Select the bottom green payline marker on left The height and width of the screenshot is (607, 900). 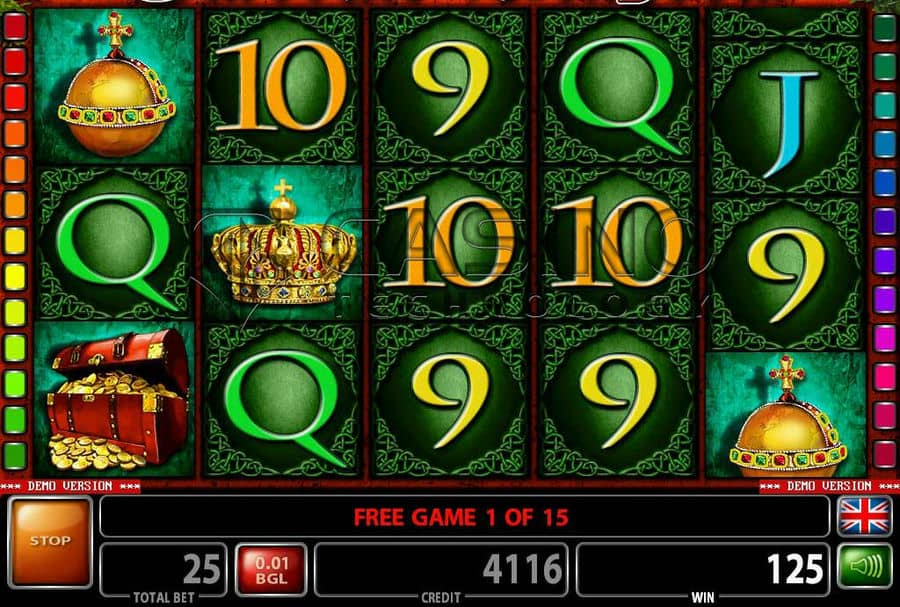15,454
